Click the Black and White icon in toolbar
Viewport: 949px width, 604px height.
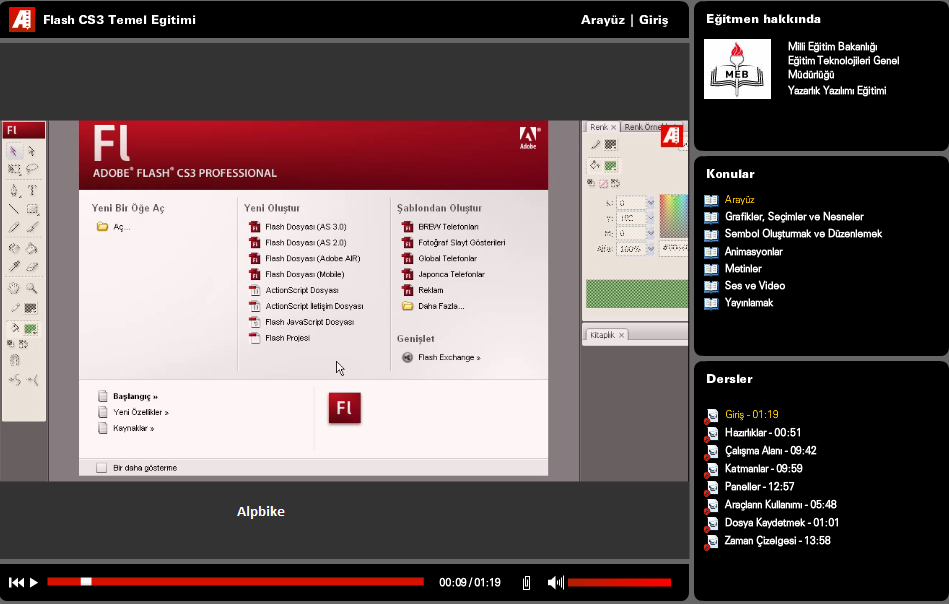point(10,344)
